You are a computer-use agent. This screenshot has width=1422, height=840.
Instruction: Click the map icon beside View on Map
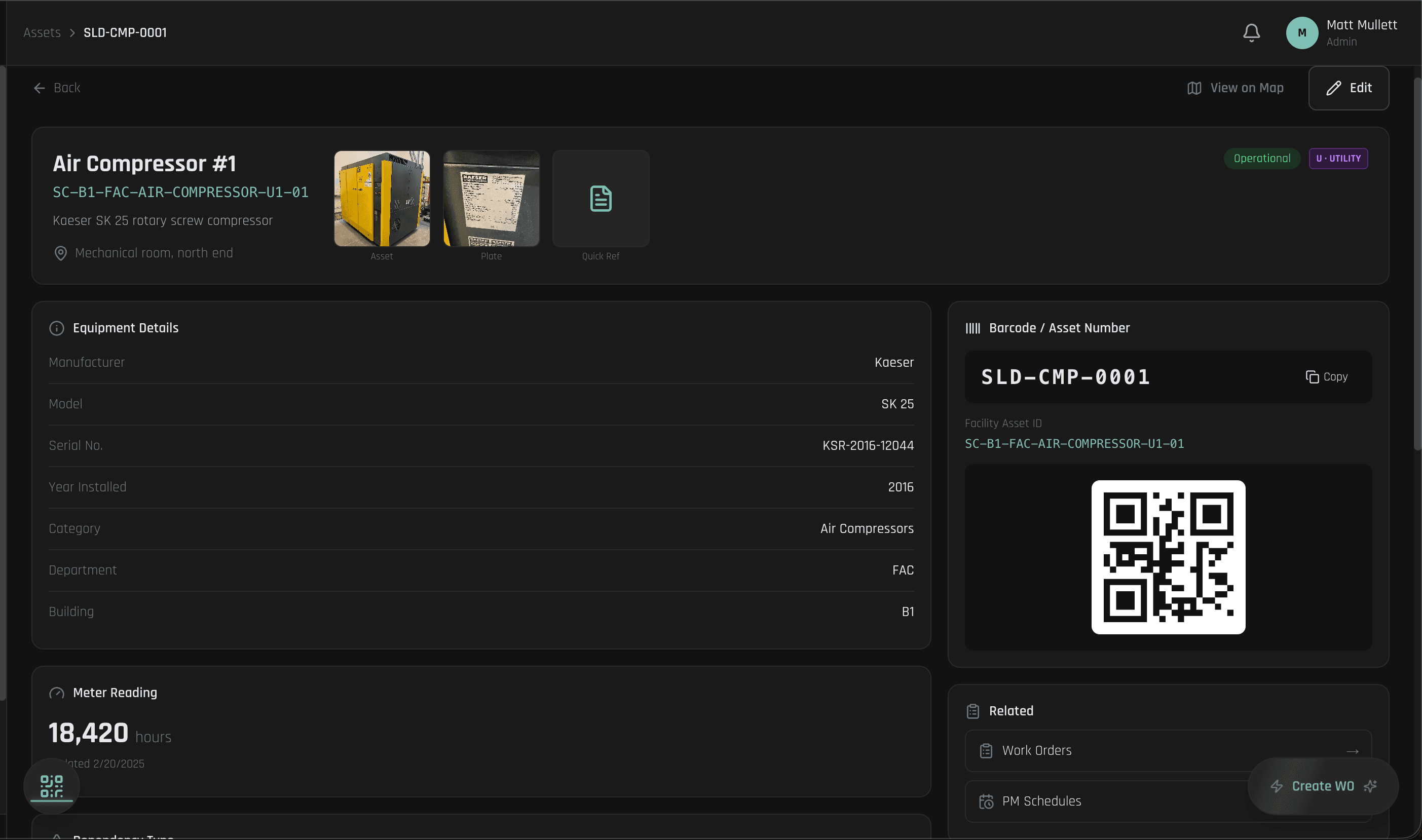click(x=1194, y=88)
